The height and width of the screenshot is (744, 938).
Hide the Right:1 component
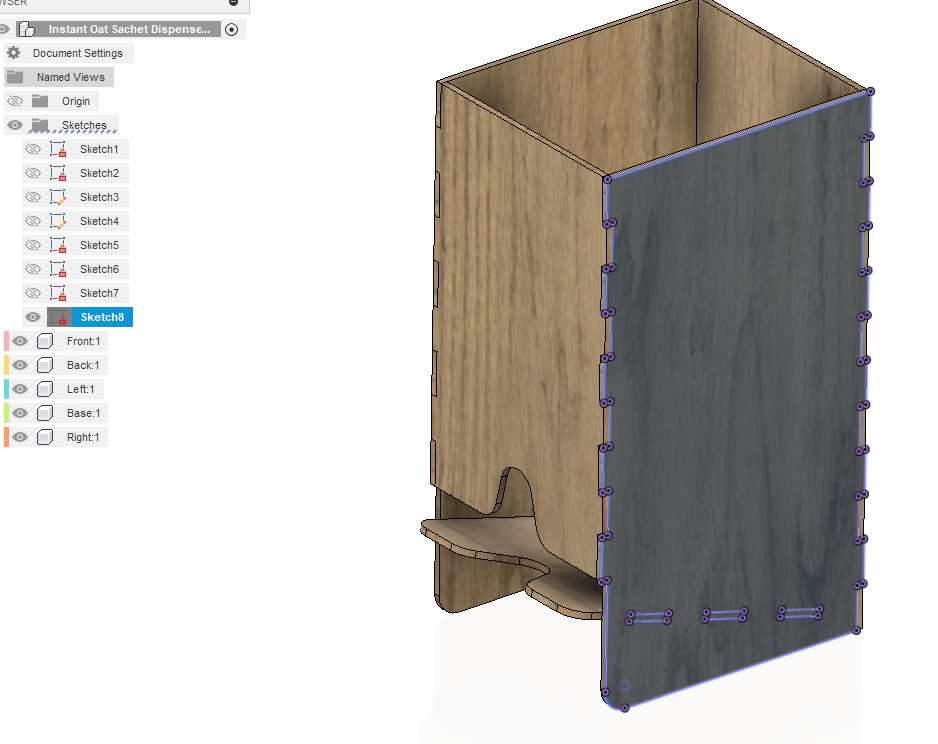20,437
